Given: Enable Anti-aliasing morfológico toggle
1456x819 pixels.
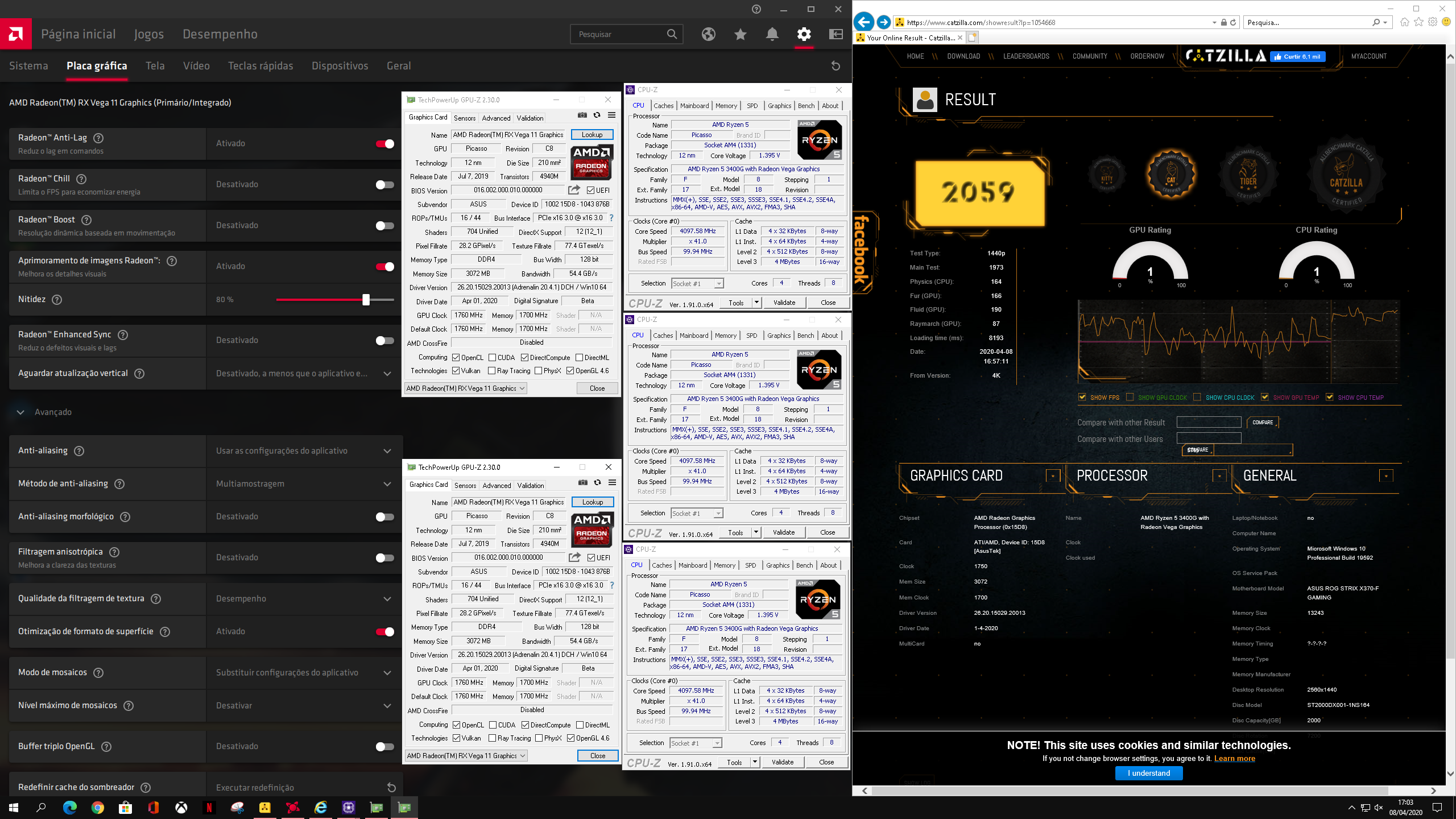Looking at the screenshot, I should click(x=385, y=517).
